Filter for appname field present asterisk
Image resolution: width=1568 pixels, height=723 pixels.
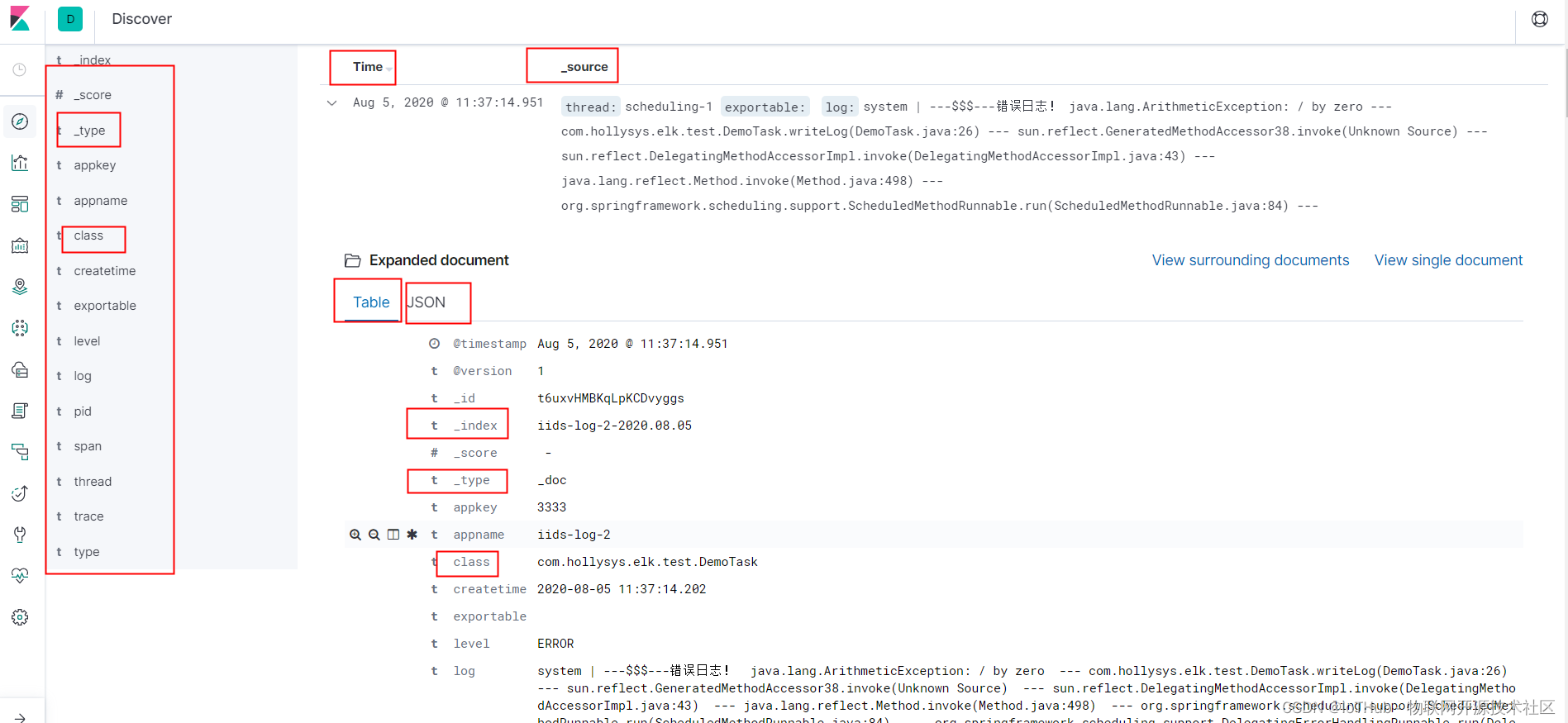click(412, 535)
